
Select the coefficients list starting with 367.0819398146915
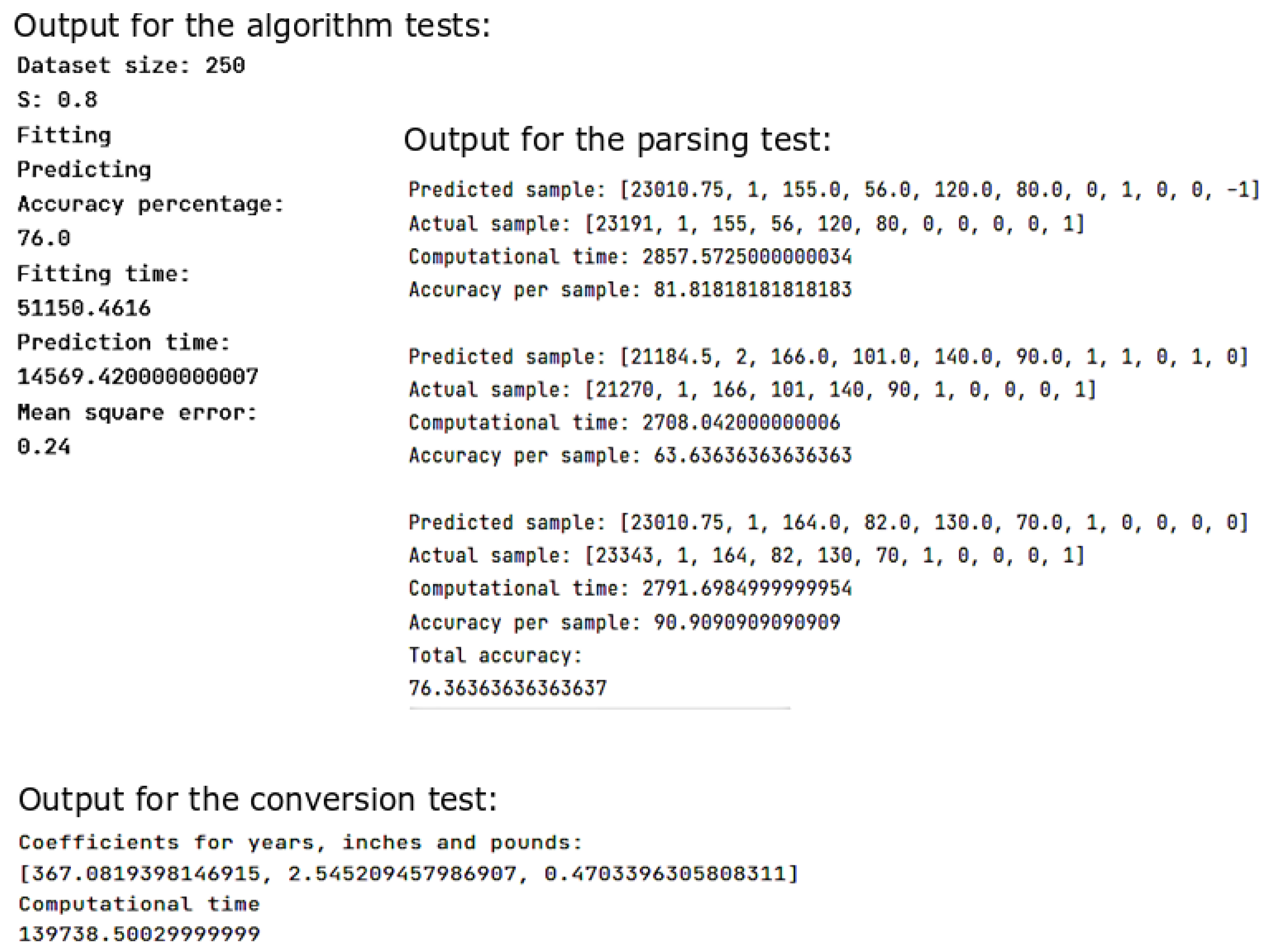click(x=408, y=873)
